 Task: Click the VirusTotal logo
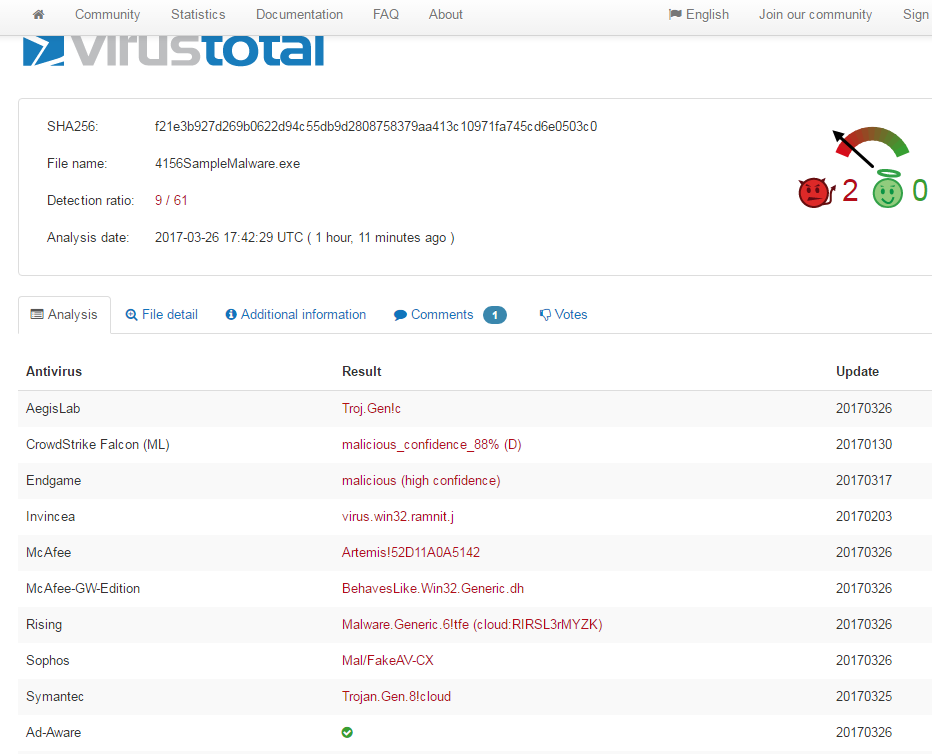[174, 51]
